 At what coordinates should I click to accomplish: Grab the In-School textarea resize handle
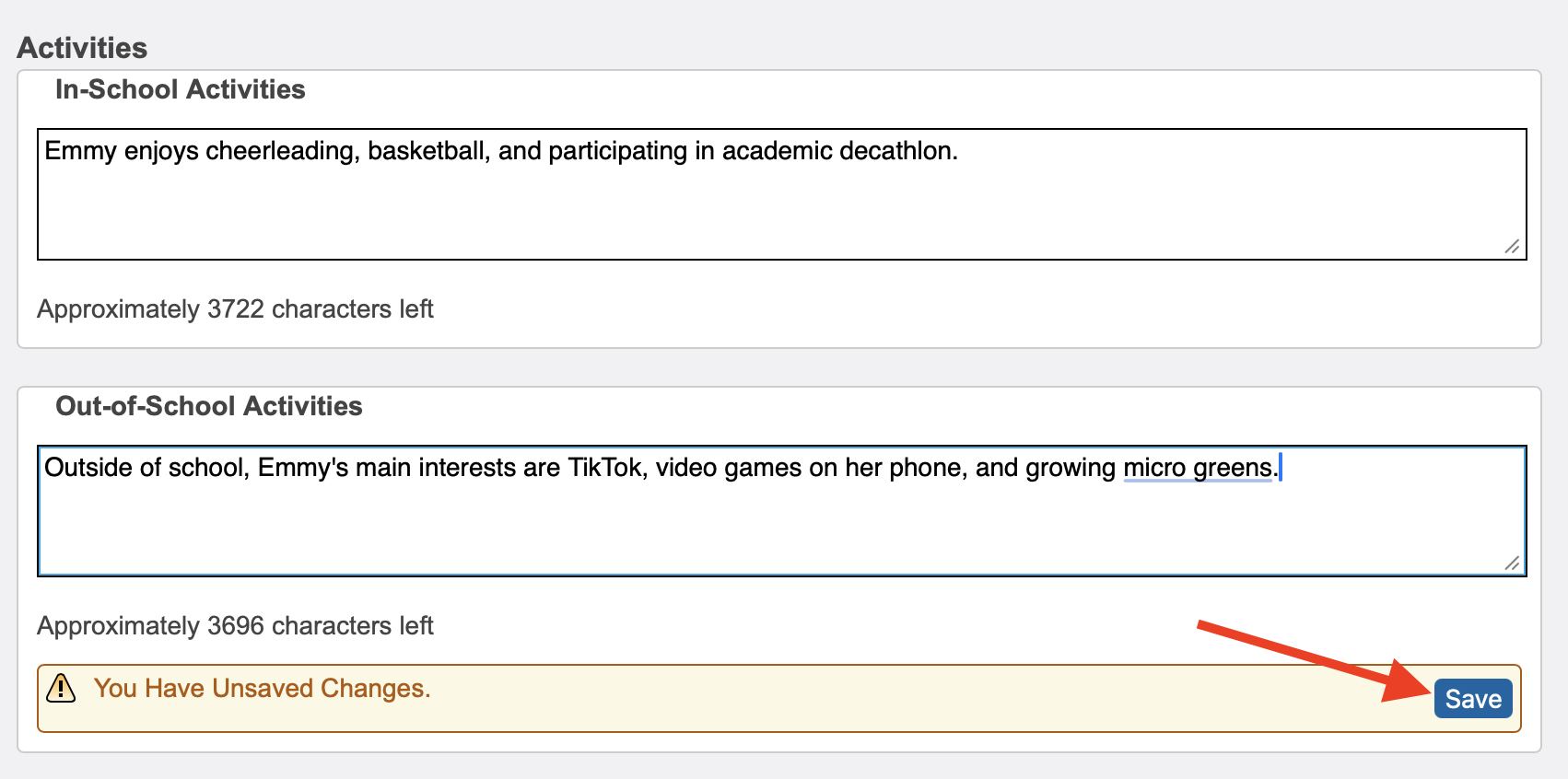[x=1512, y=246]
